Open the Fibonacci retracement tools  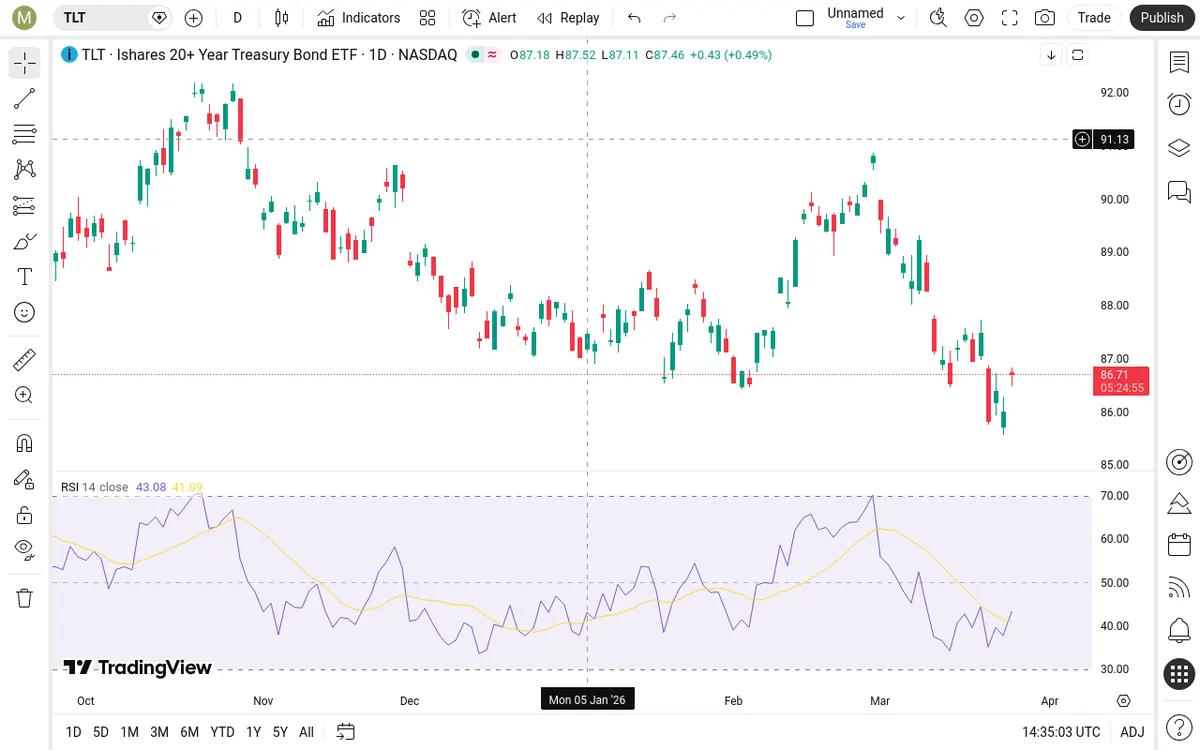tap(25, 134)
